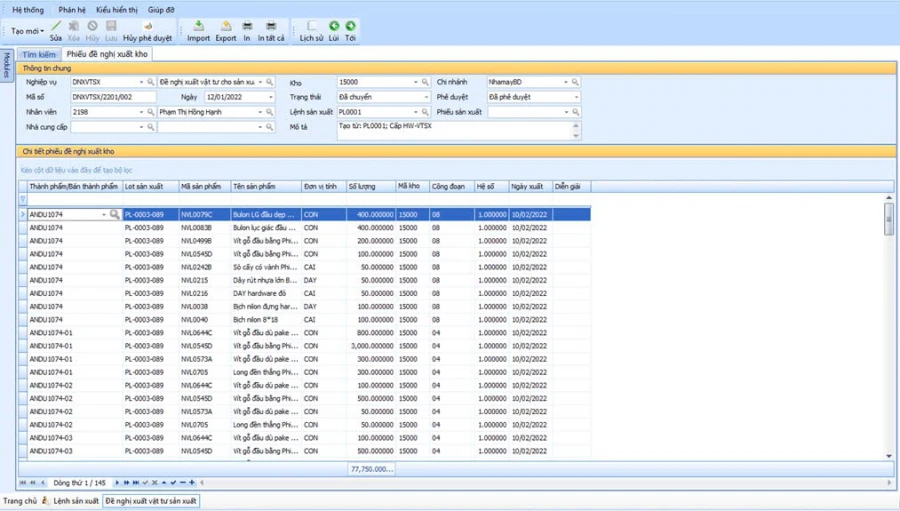
Task: Click the minus (remove row) navigator icon
Action: pyautogui.click(x=183, y=483)
